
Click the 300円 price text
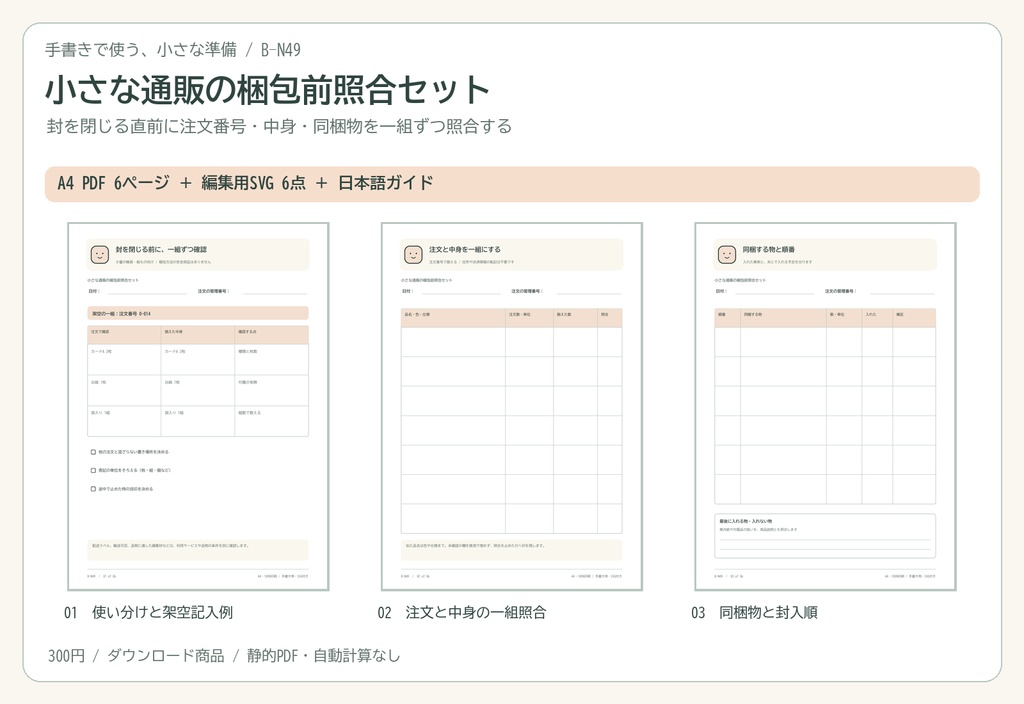[67, 656]
